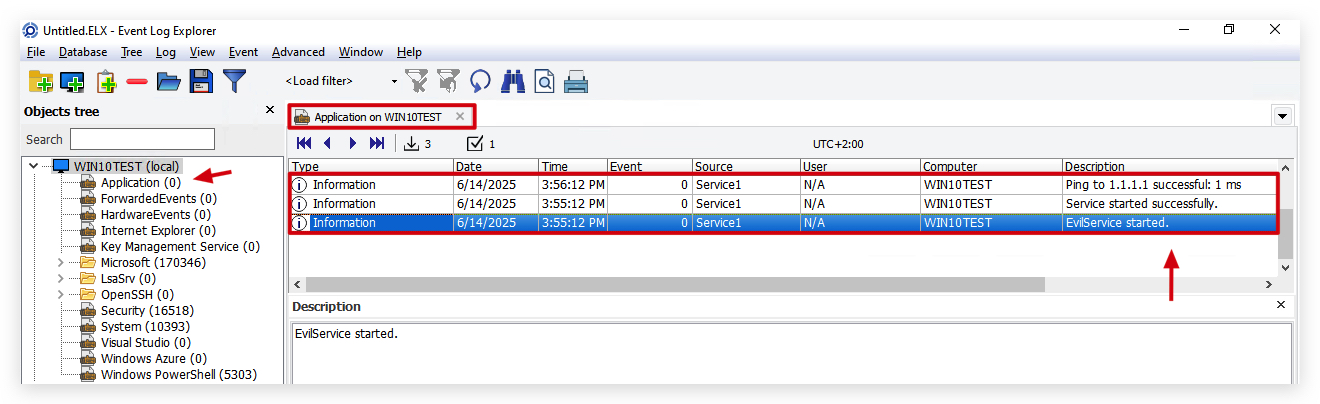The image size is (1320, 404).
Task: Click the open folder toolbar icon
Action: tap(168, 81)
